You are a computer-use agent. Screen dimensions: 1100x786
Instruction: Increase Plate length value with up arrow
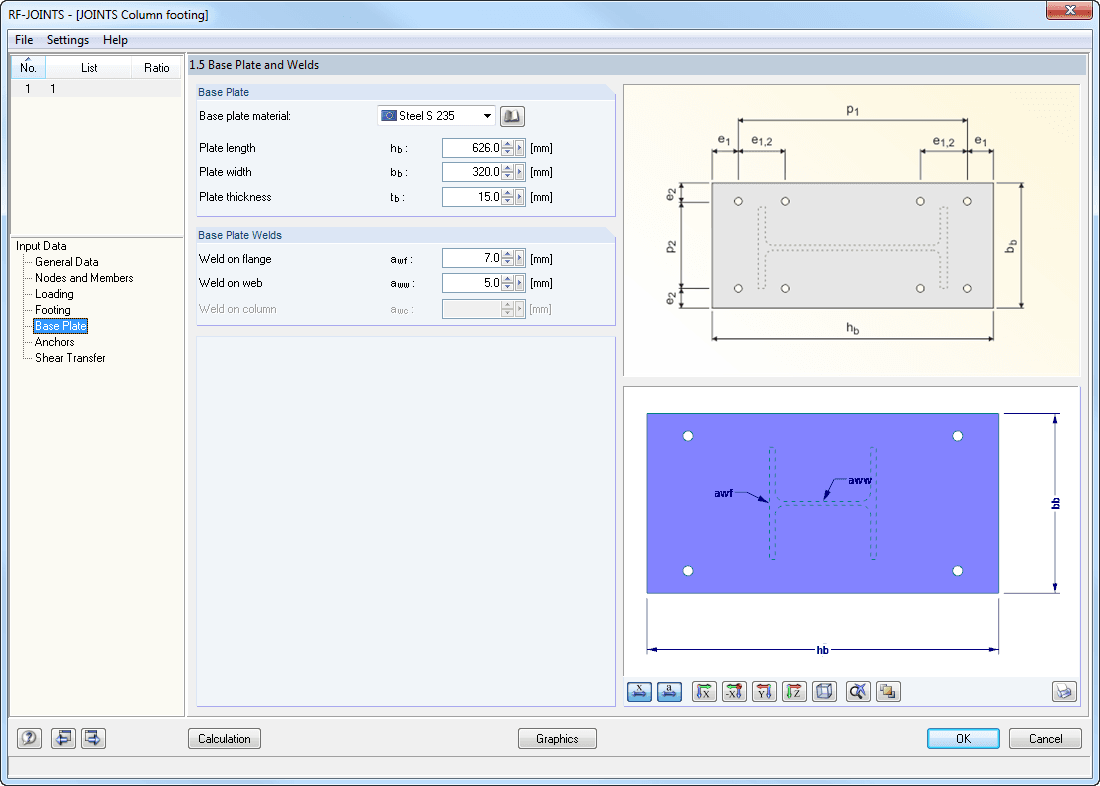tap(508, 144)
